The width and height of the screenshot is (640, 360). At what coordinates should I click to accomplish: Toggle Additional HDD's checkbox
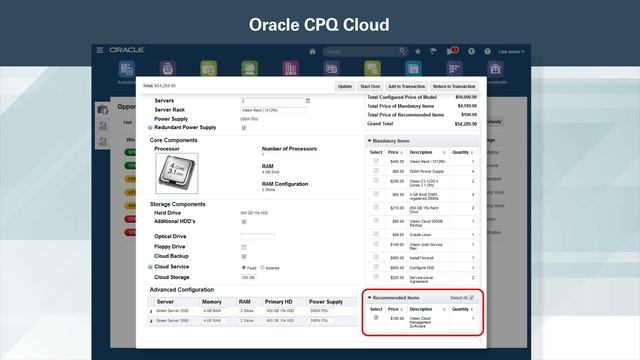(x=244, y=222)
